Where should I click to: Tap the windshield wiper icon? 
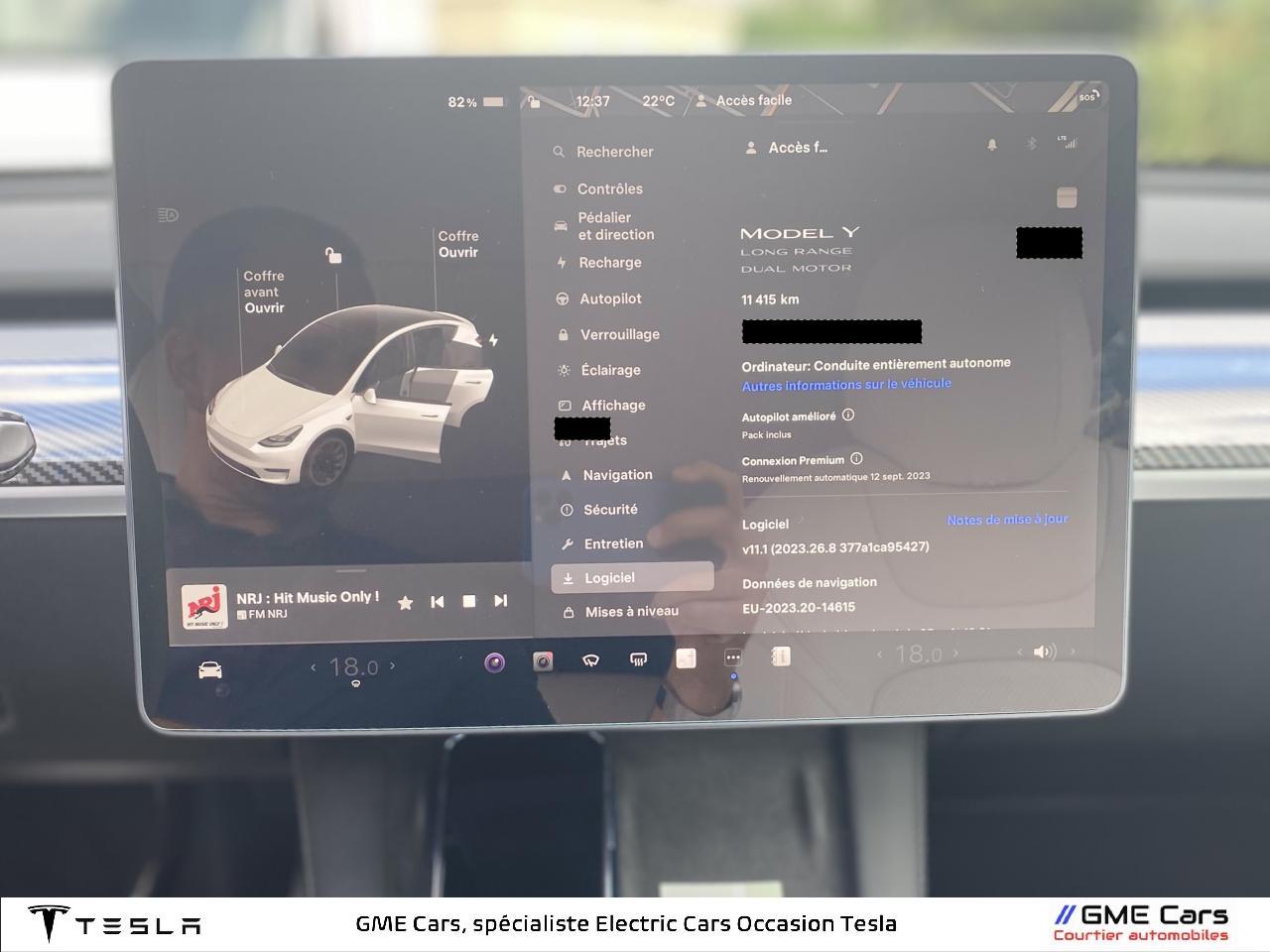pyautogui.click(x=590, y=660)
